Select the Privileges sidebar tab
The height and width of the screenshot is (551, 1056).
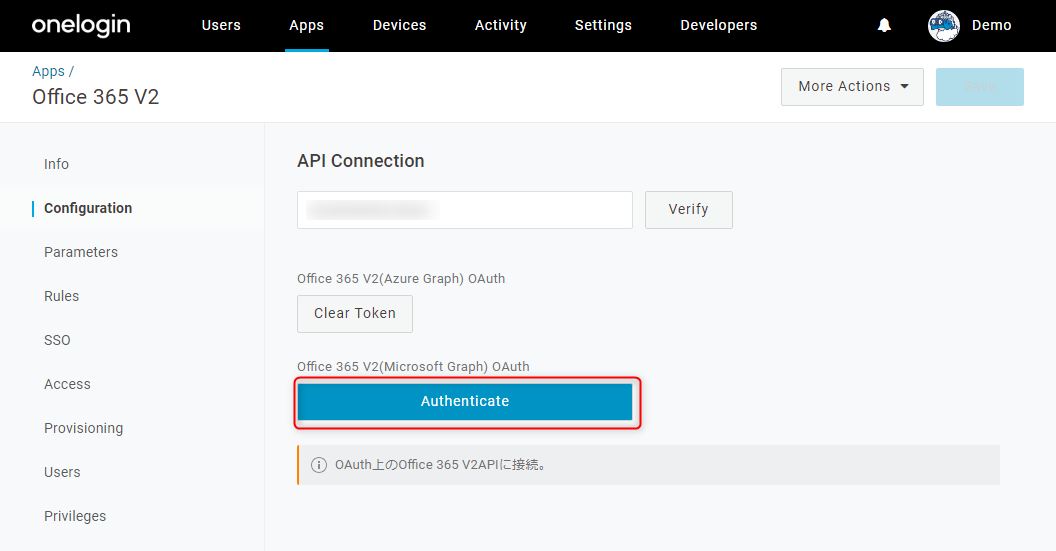(x=75, y=516)
